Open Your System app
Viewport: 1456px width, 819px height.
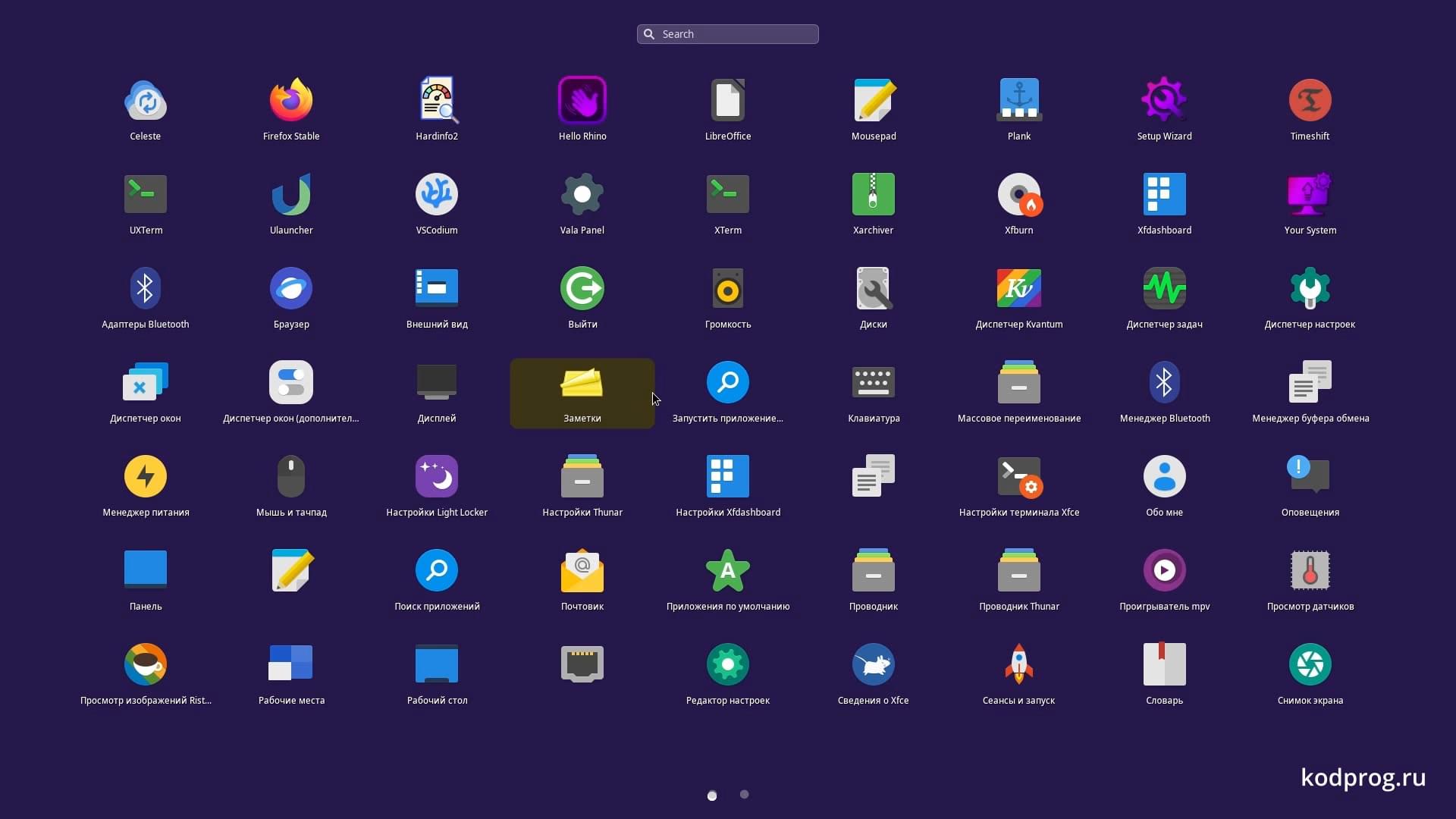(1310, 194)
